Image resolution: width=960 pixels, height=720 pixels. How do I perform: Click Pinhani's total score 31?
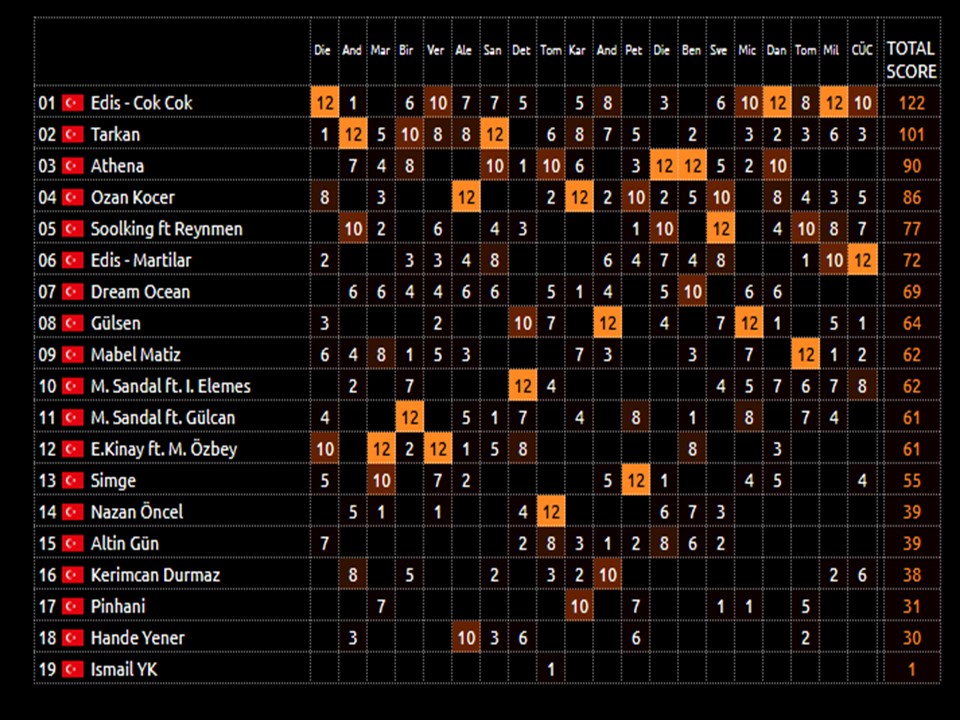pos(911,606)
